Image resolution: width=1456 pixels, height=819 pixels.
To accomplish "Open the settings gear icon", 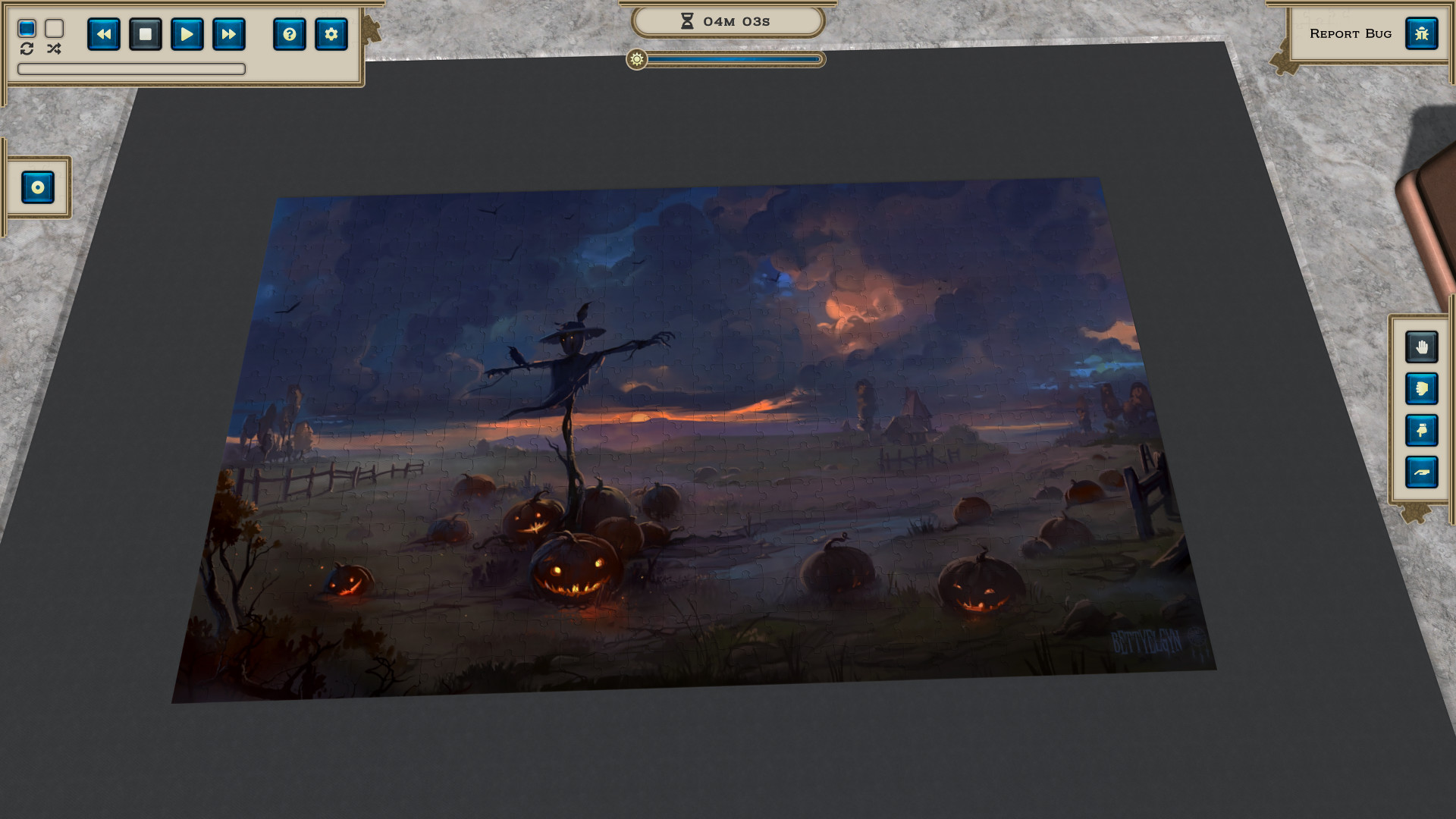I will [331, 34].
